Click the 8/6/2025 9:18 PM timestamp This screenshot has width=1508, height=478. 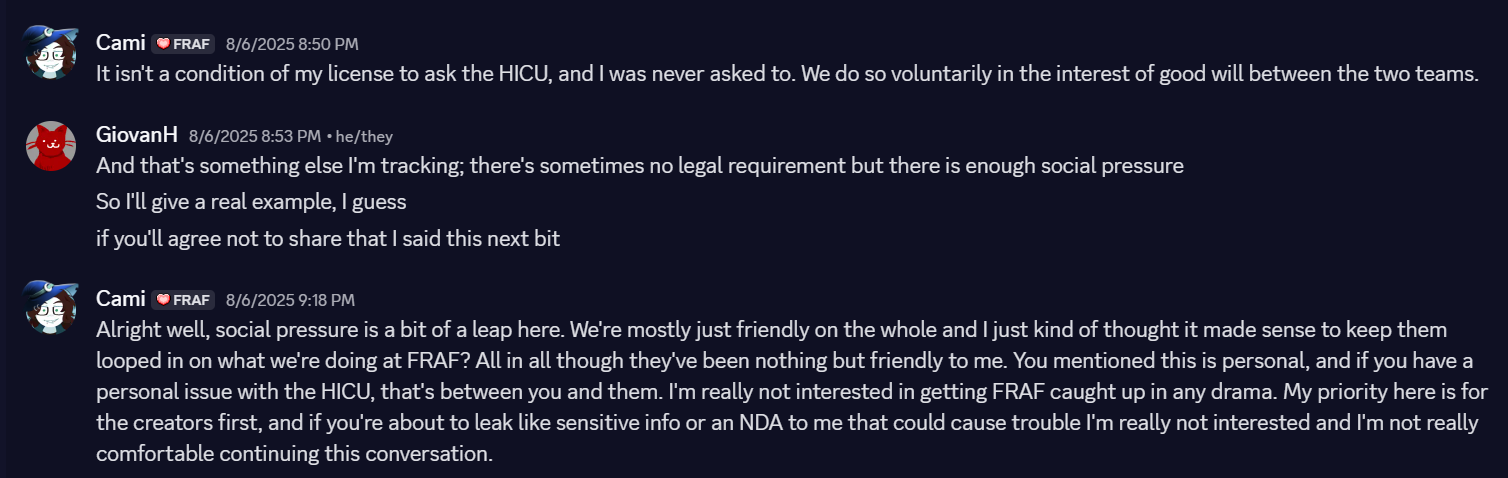click(x=290, y=300)
